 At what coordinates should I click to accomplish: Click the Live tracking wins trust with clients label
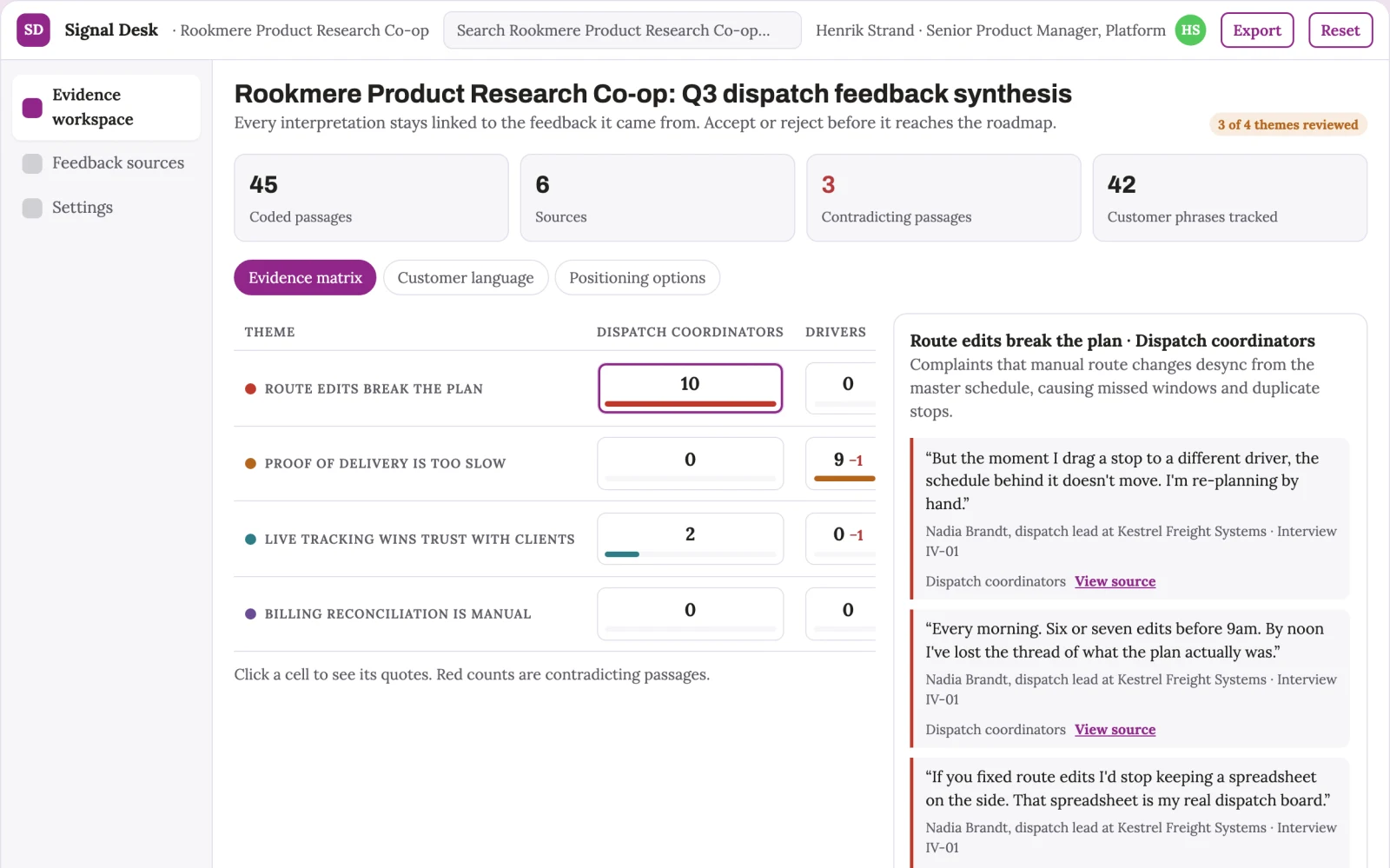[x=420, y=540]
